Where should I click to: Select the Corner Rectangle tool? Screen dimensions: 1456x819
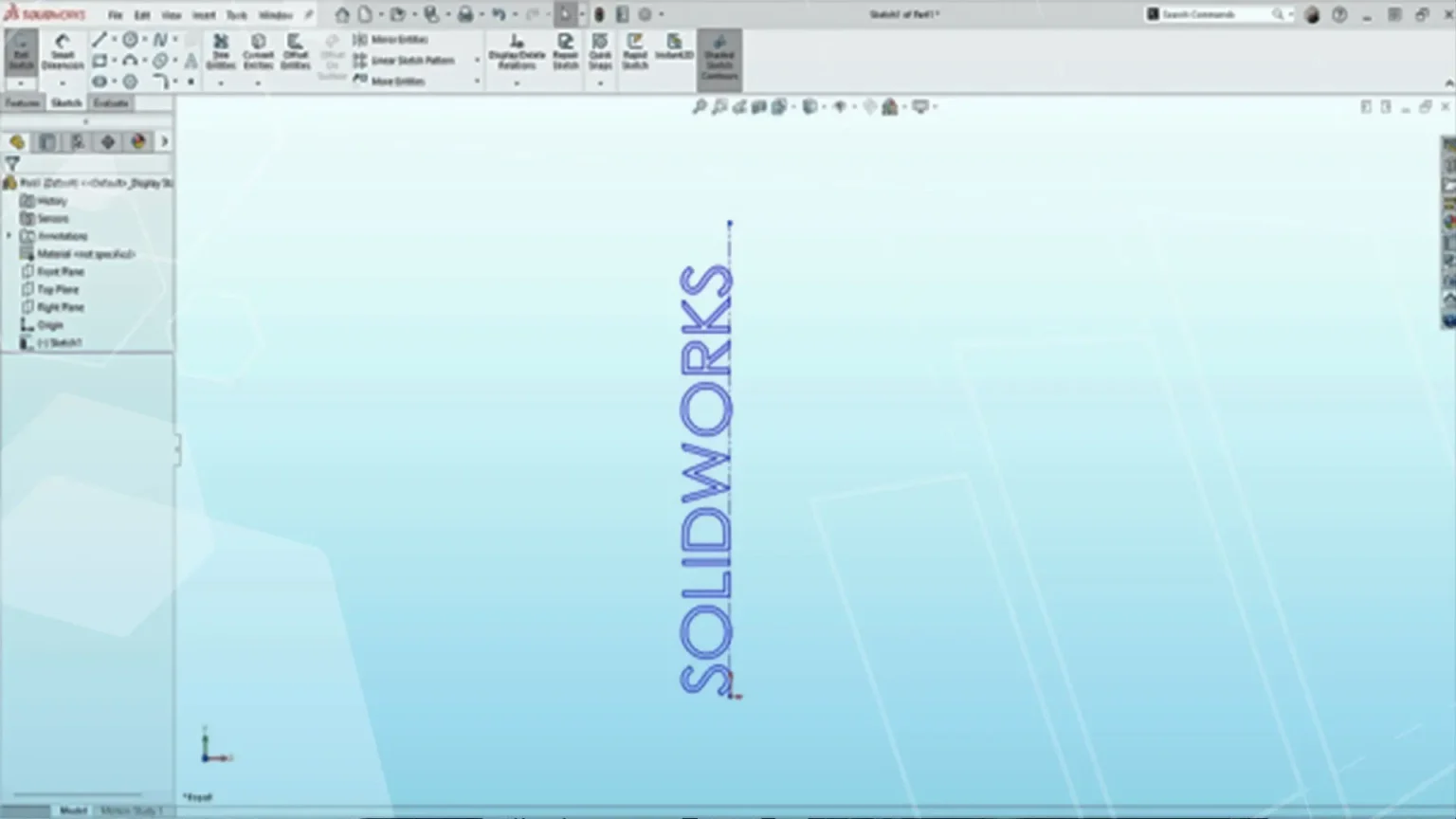point(99,61)
